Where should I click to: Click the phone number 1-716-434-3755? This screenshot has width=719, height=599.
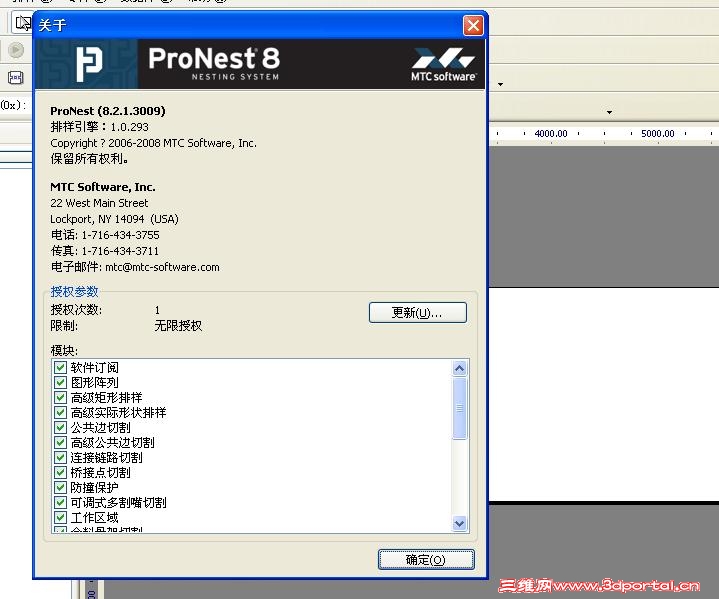tap(121, 235)
